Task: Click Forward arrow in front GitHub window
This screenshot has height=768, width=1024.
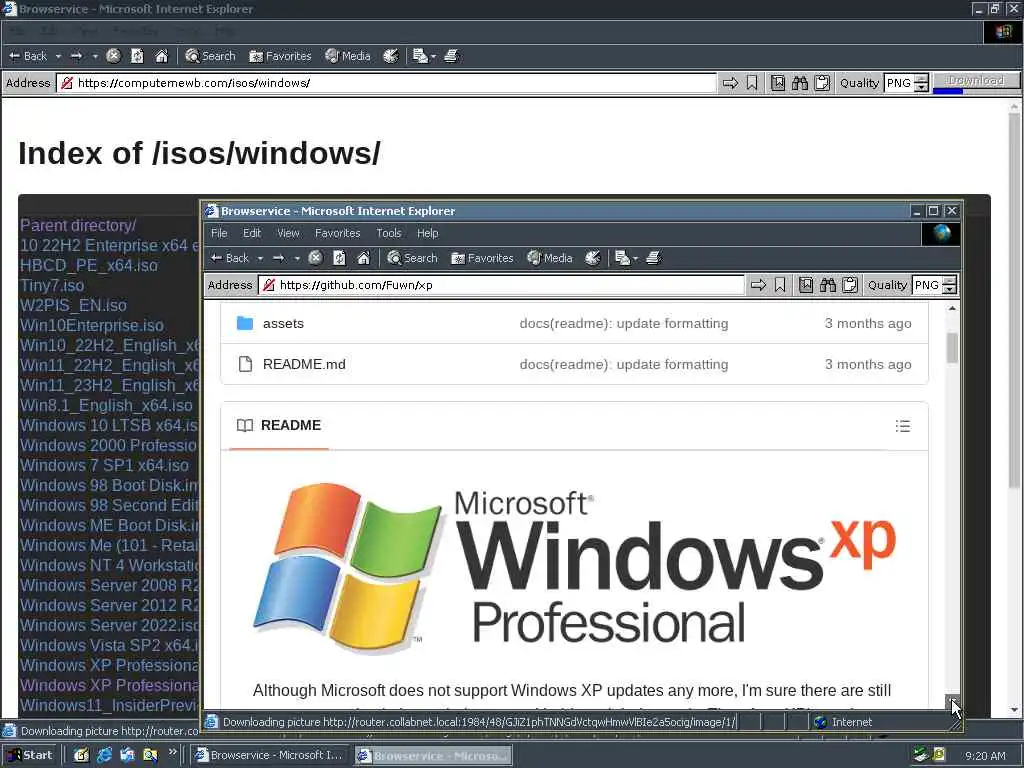Action: point(279,258)
